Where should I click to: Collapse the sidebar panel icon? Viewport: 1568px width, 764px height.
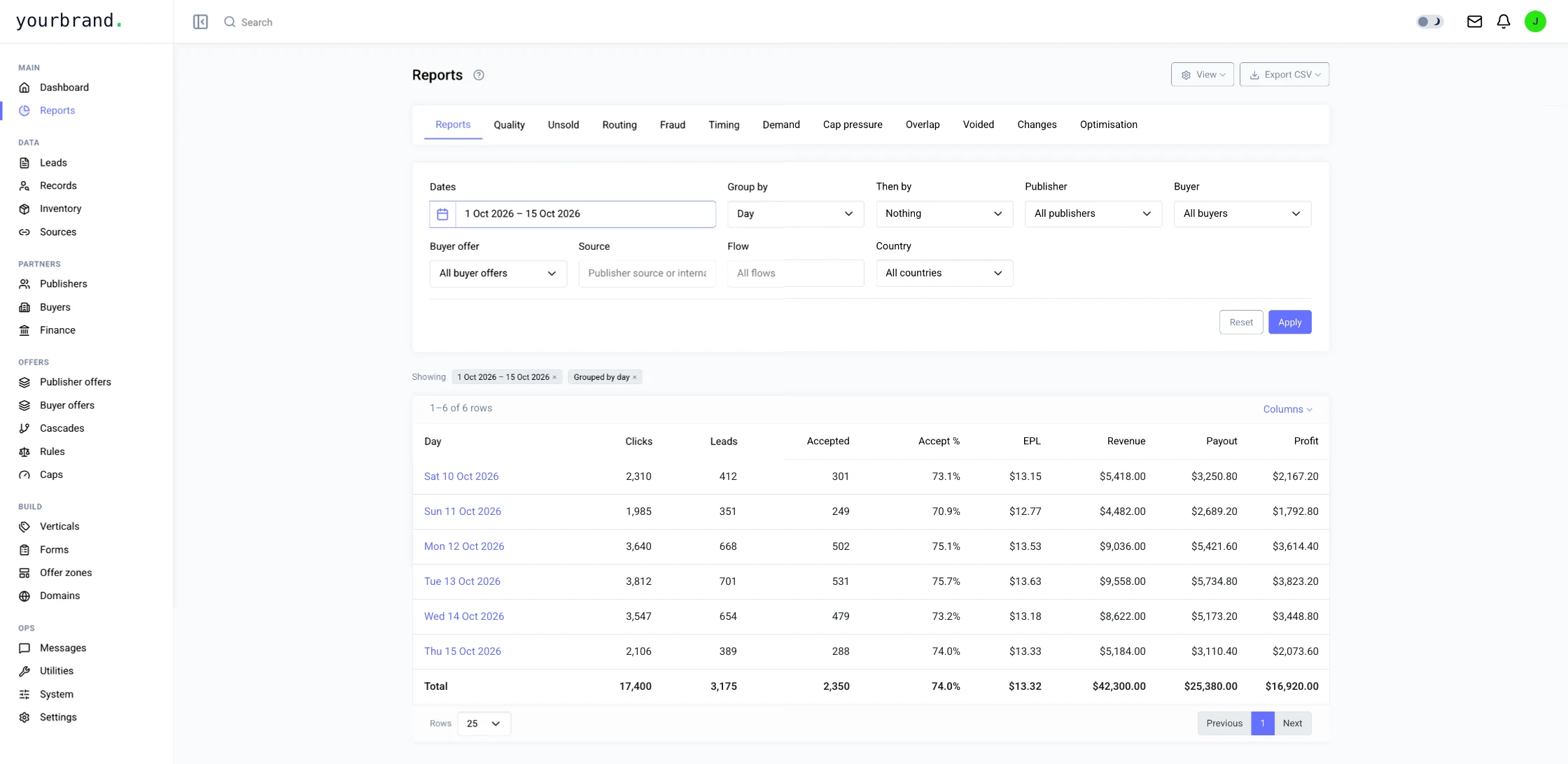[200, 22]
